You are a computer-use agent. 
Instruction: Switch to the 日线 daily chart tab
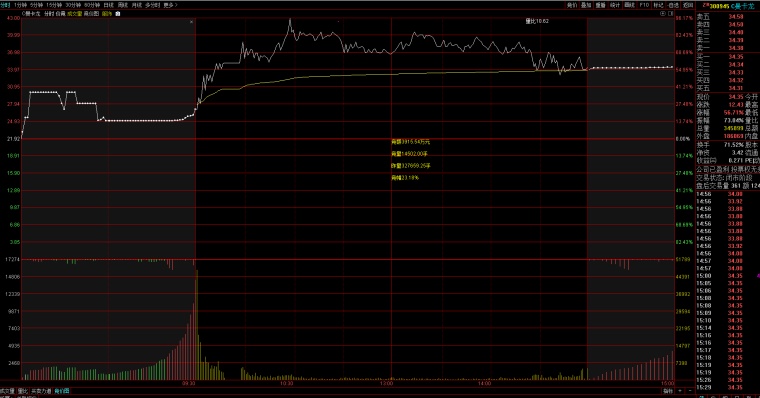109,5
